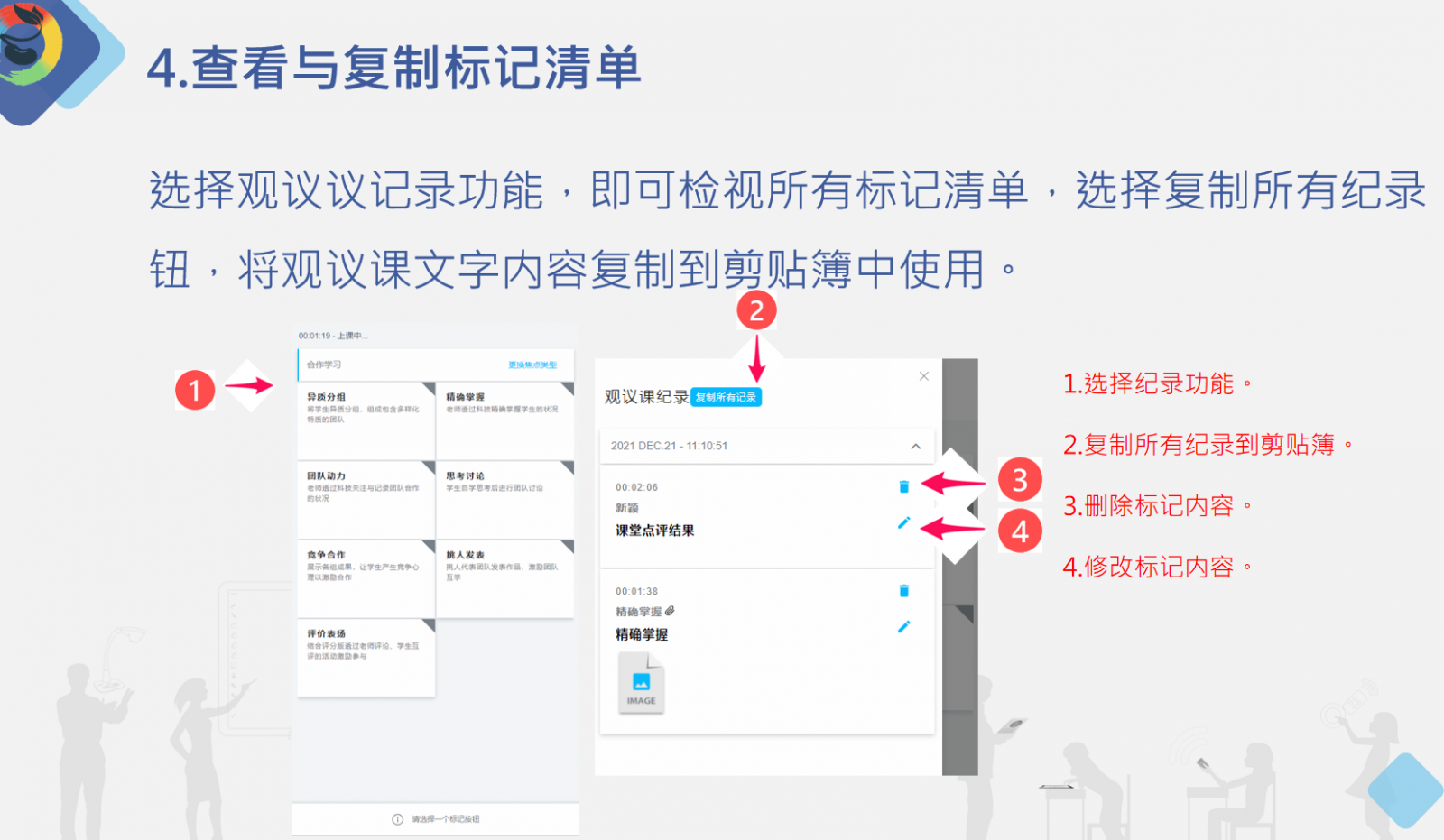Click the info icon beside 请选择一个标记按钮

pos(397,819)
